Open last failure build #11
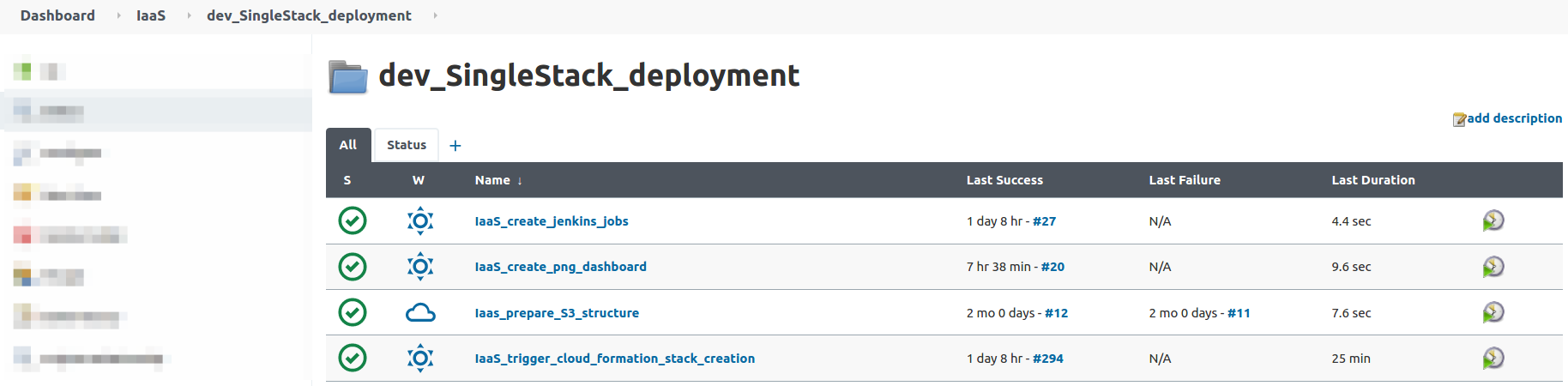The height and width of the screenshot is (386, 1568). [x=1238, y=313]
